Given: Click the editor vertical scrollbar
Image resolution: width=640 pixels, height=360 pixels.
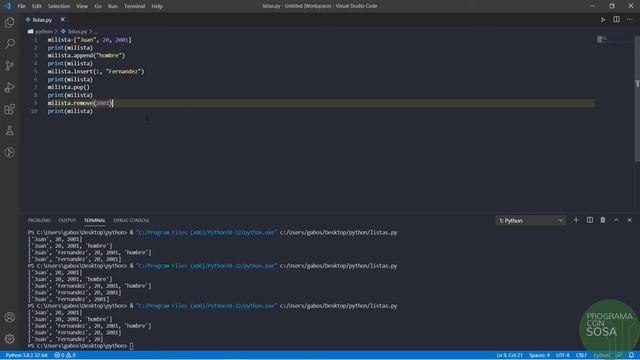Looking at the screenshot, I should (637, 98).
